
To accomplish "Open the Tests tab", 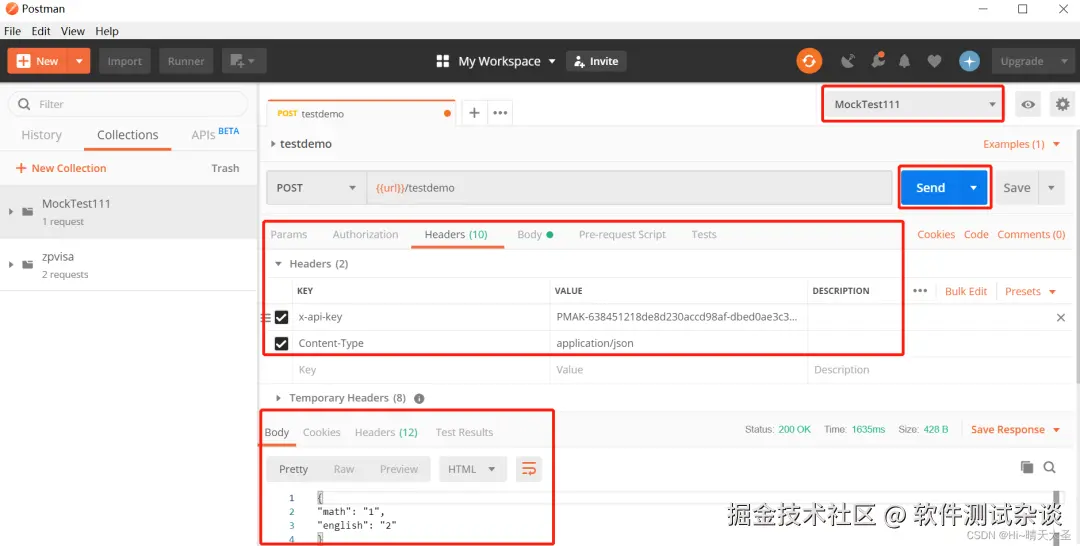I will 704,235.
